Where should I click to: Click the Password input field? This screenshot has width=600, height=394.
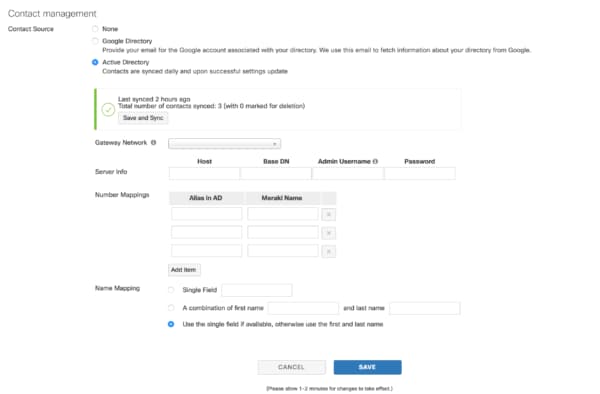tap(420, 173)
